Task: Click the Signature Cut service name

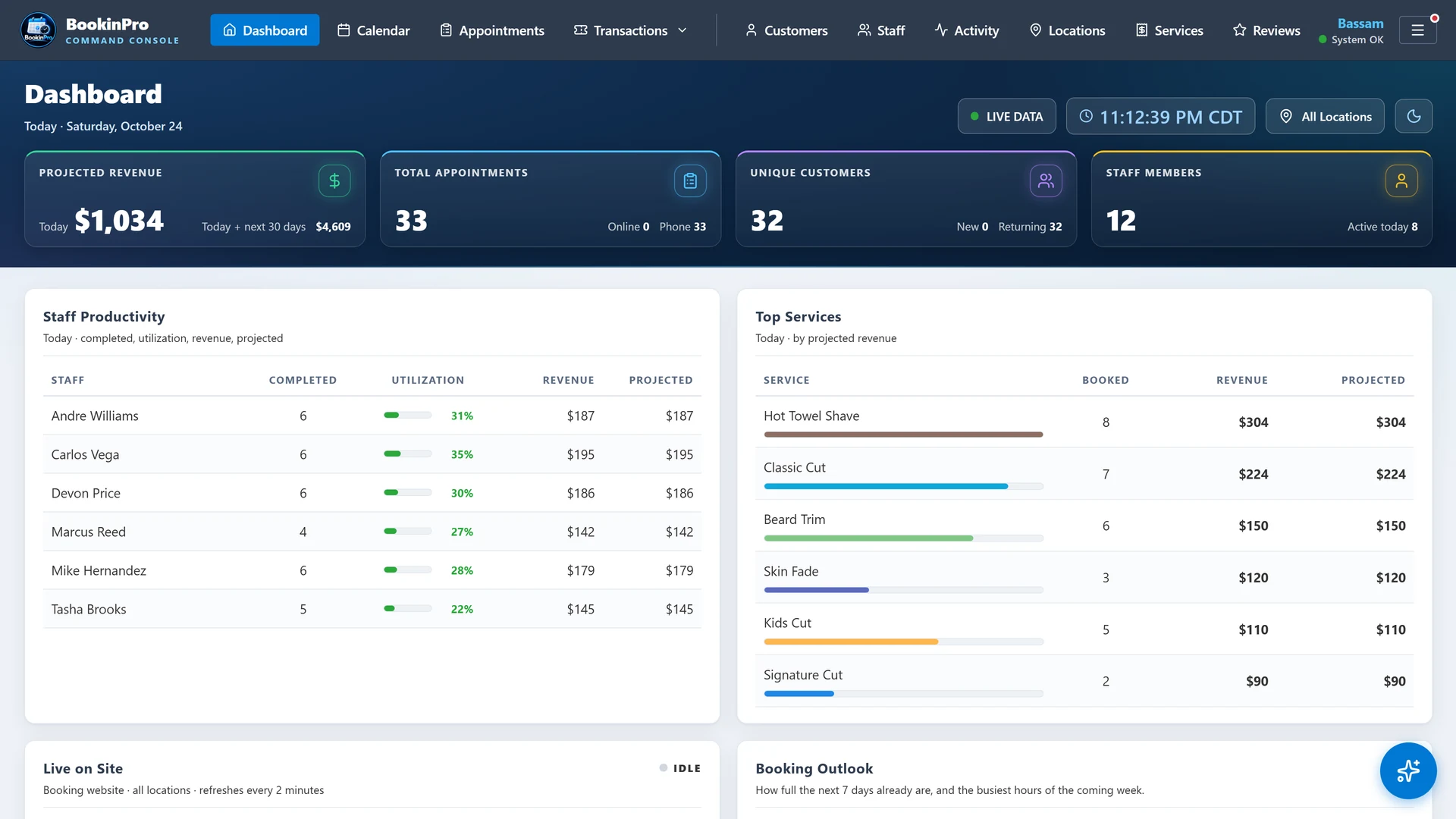Action: (x=803, y=675)
